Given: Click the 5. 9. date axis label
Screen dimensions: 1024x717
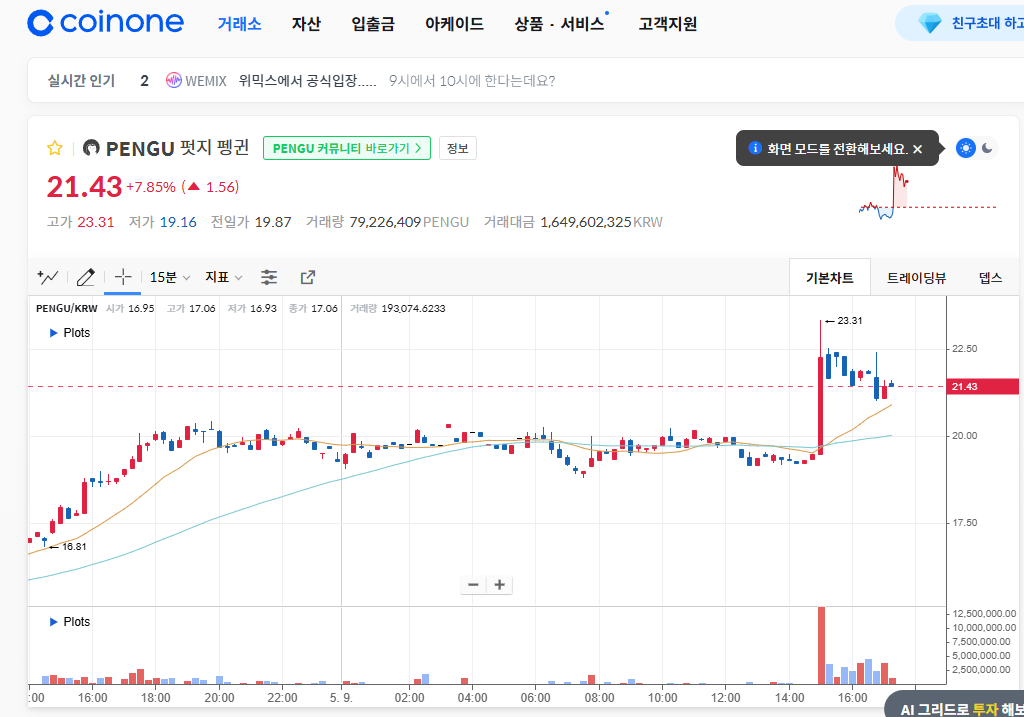Looking at the screenshot, I should (341, 697).
